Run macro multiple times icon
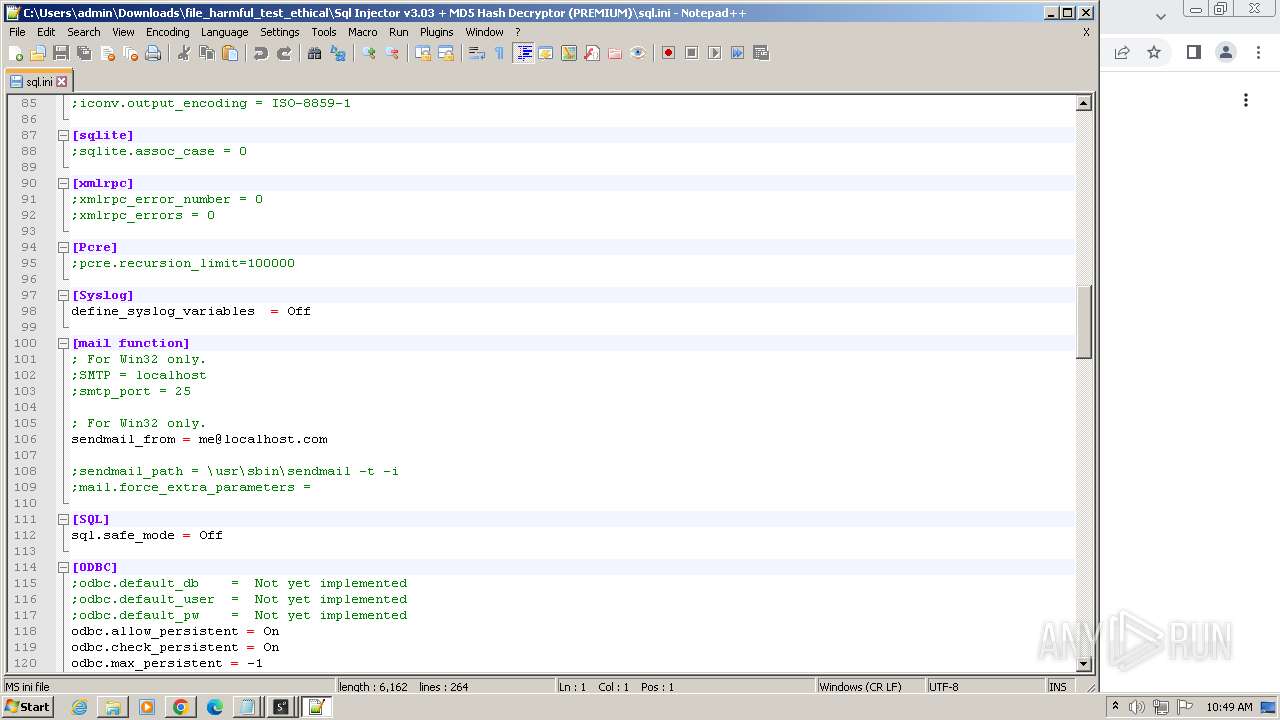The image size is (1280, 720). click(737, 53)
